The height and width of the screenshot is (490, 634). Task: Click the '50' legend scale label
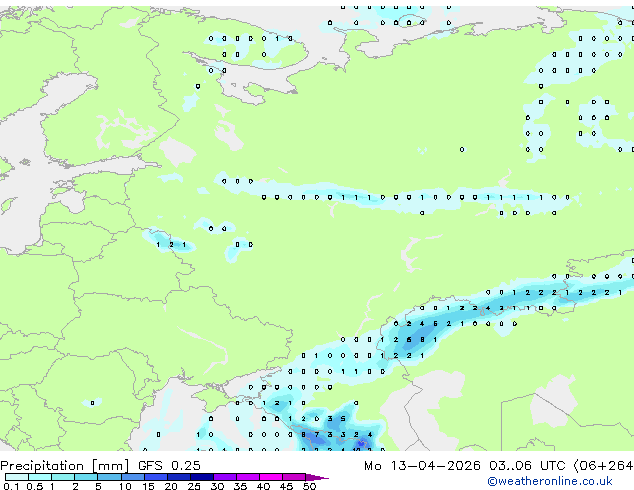point(309,486)
